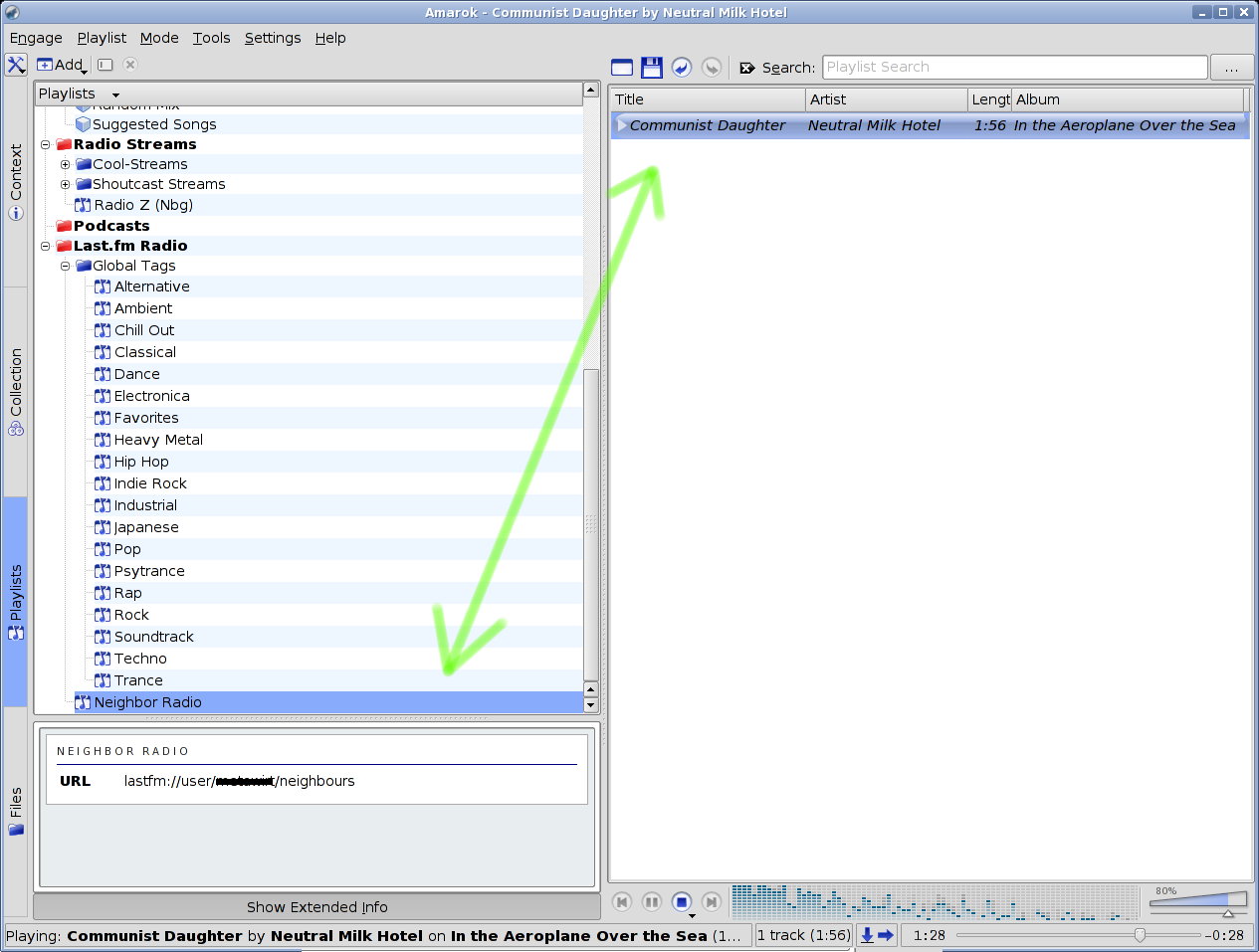Click the Last.fm Radio red folder icon
Viewport: 1259px width, 952px height.
click(64, 246)
